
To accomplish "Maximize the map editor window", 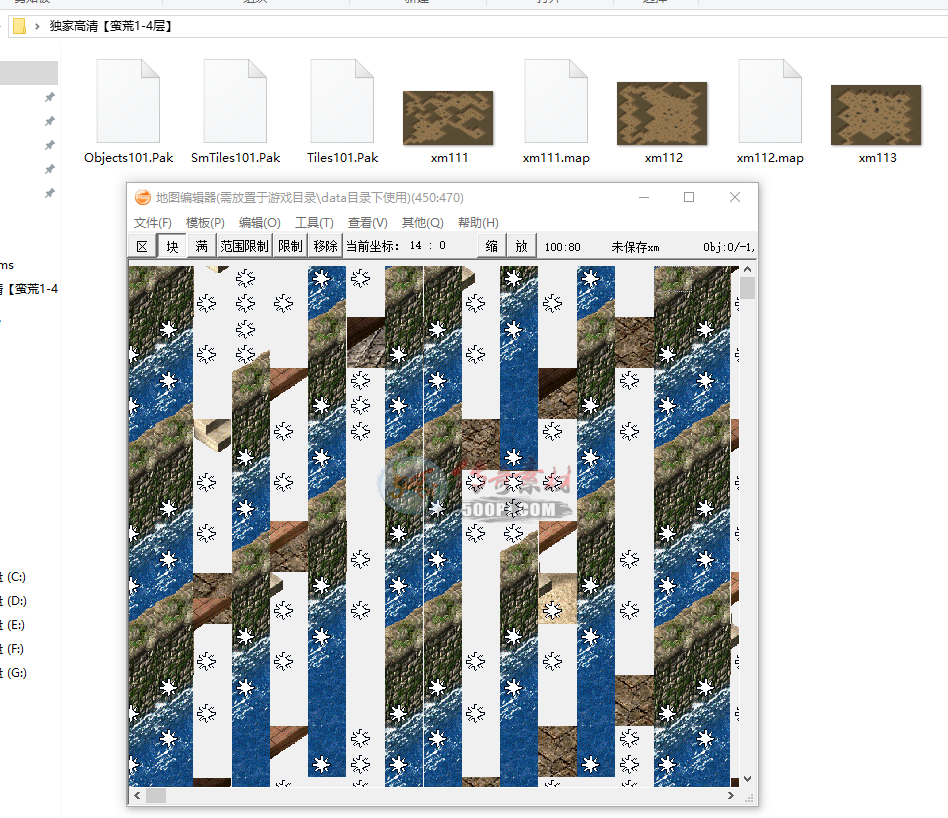I will [x=689, y=197].
